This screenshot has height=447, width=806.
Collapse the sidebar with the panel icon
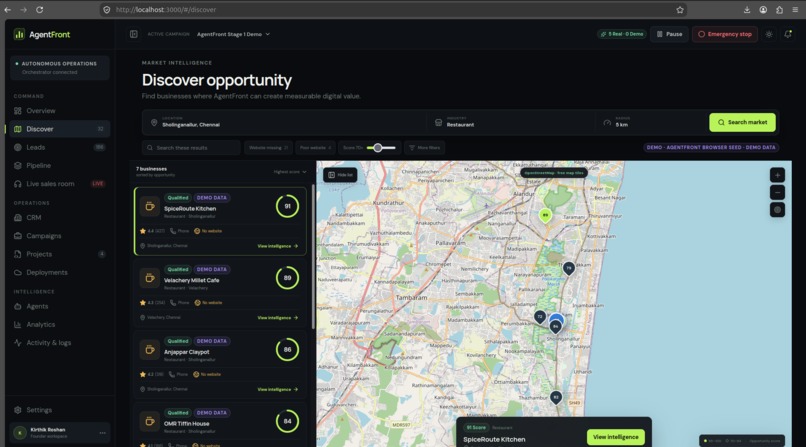(134, 34)
